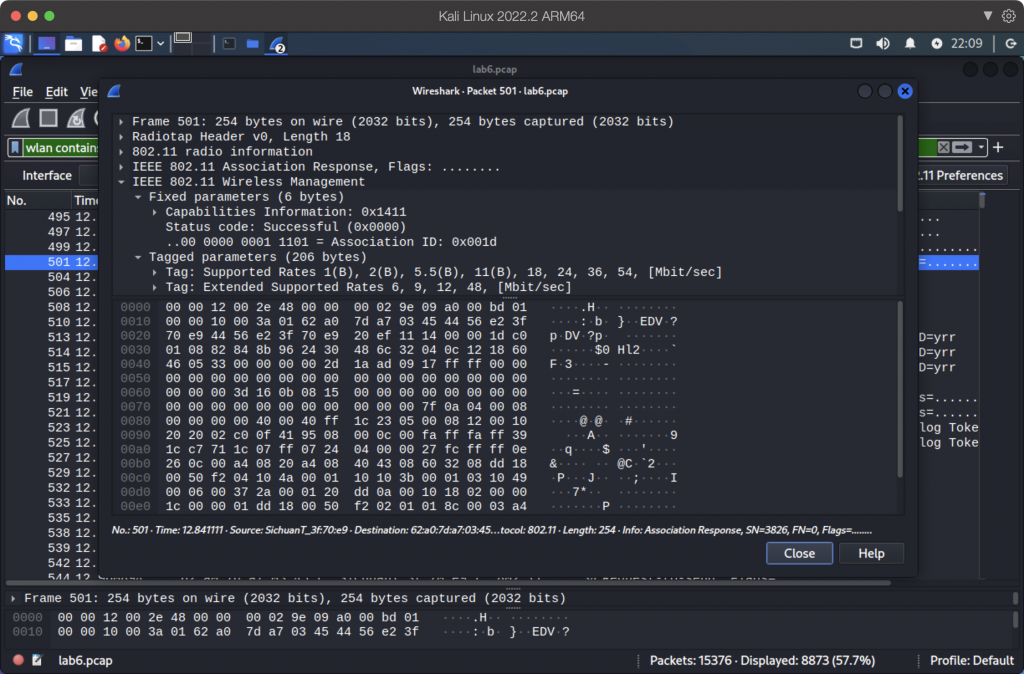Open the Edit menu in Wireshark
Screen dimensions: 1024x674
tap(56, 92)
